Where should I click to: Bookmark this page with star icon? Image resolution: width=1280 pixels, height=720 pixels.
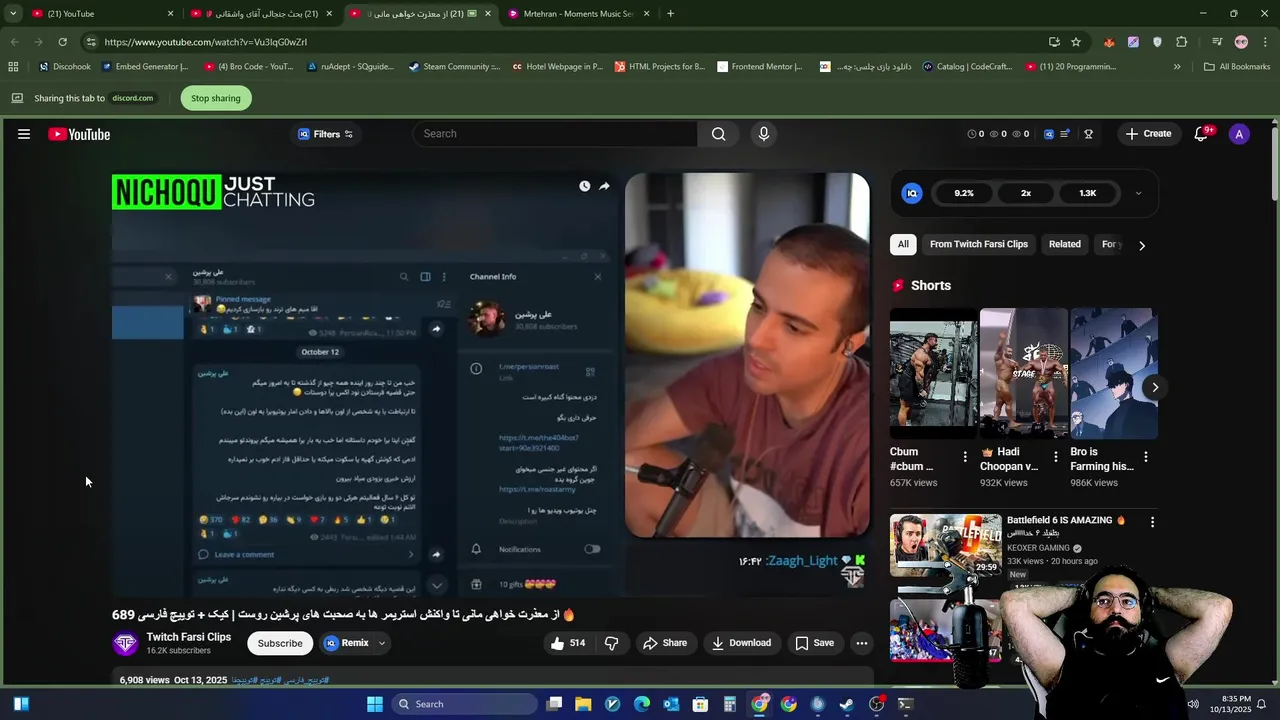pos(1076,42)
